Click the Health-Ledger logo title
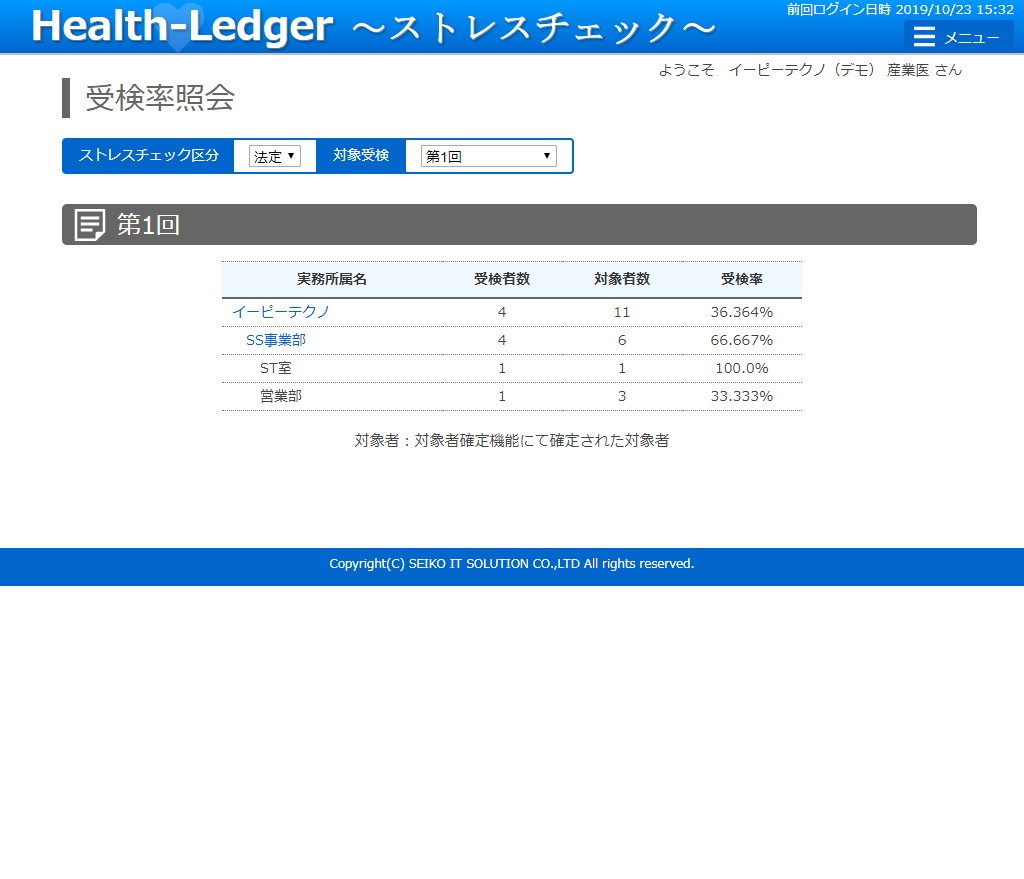Viewport: 1024px width, 879px height. [x=182, y=27]
